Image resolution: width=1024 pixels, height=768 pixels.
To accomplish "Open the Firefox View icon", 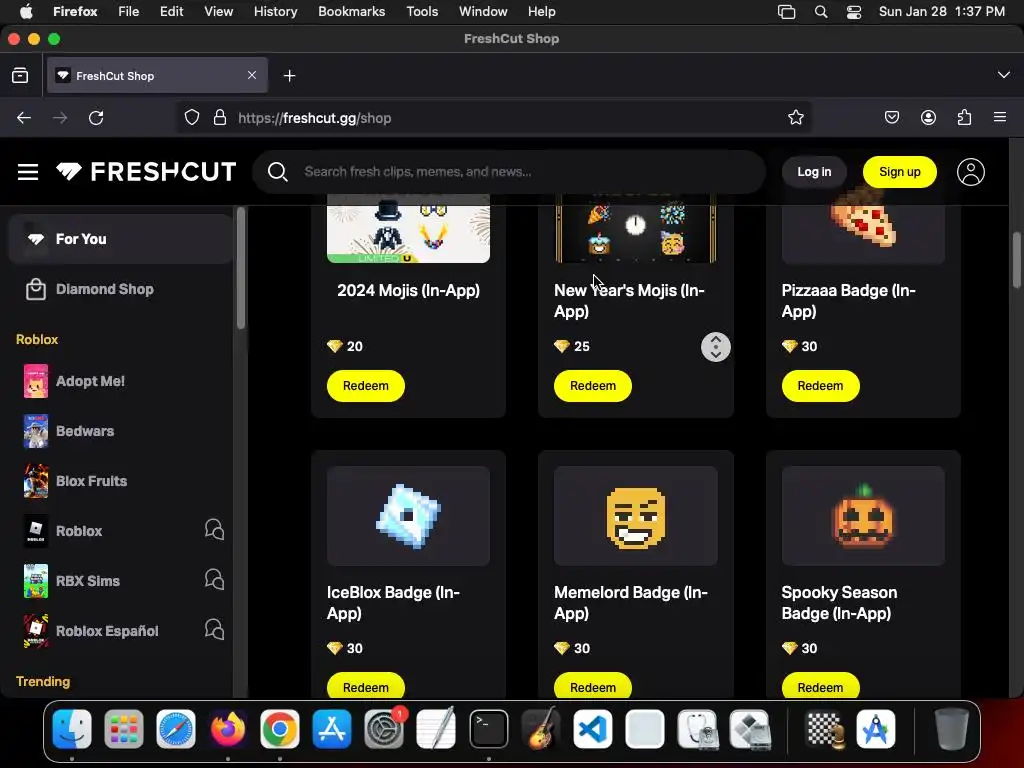I will click(x=20, y=76).
